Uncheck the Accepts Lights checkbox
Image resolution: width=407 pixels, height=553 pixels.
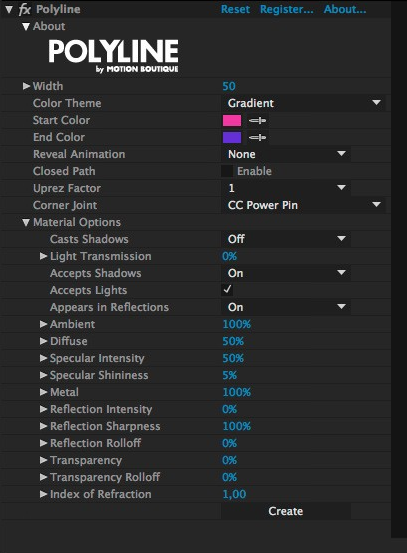click(x=227, y=290)
